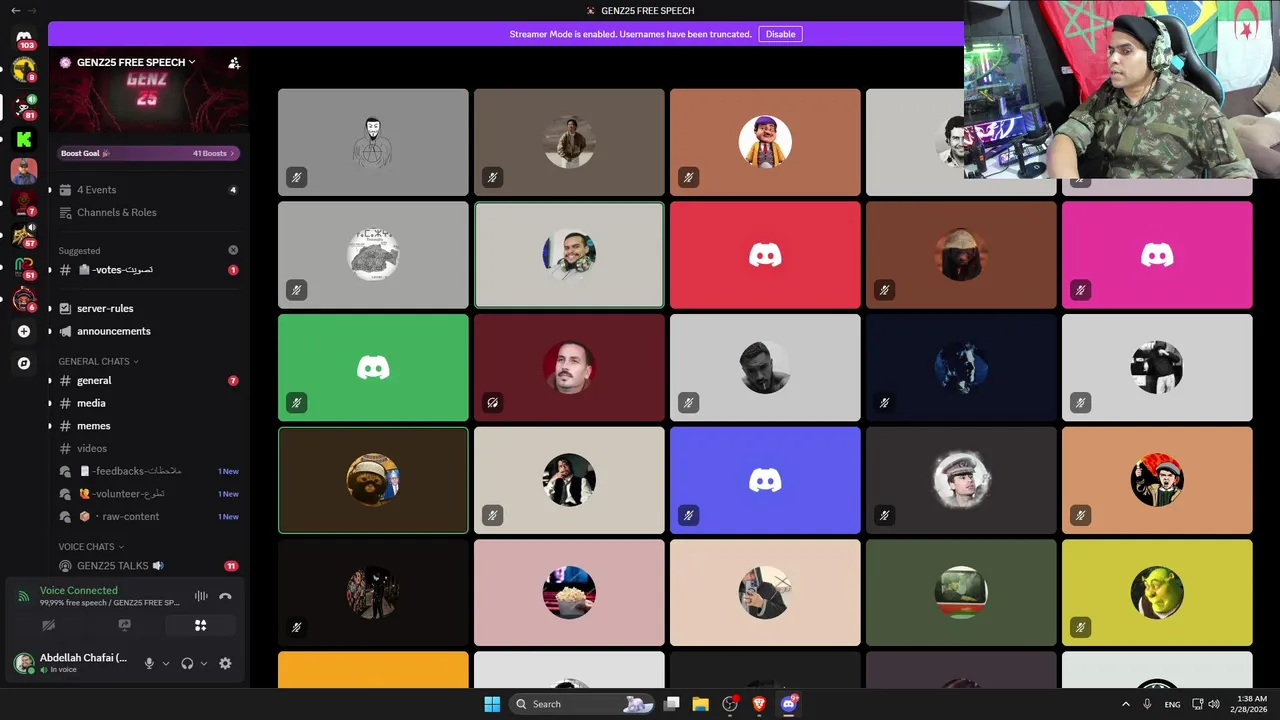The width and height of the screenshot is (1280, 720).
Task: Open the general text channel
Action: (x=149, y=380)
